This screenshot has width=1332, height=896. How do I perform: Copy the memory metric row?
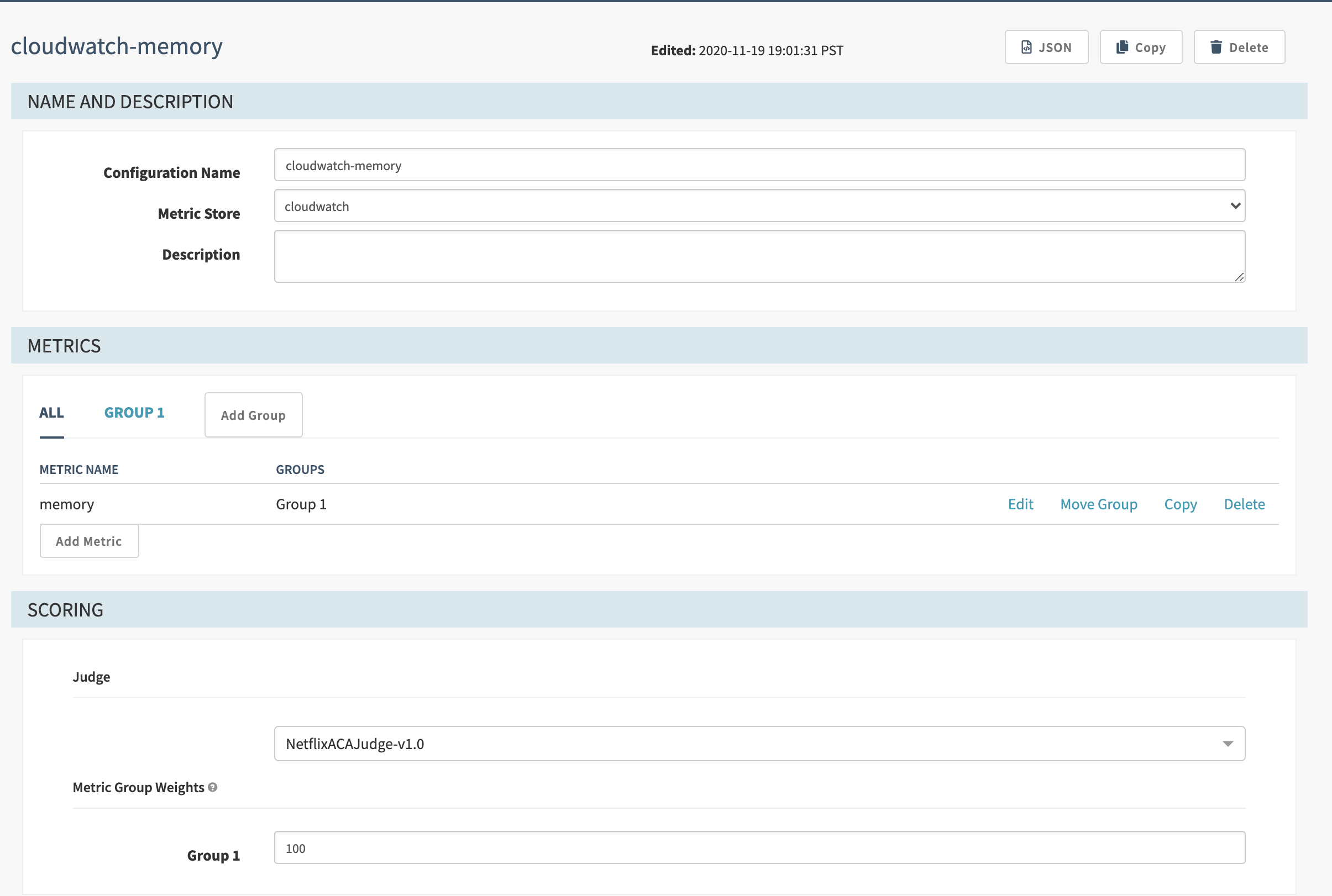point(1180,504)
